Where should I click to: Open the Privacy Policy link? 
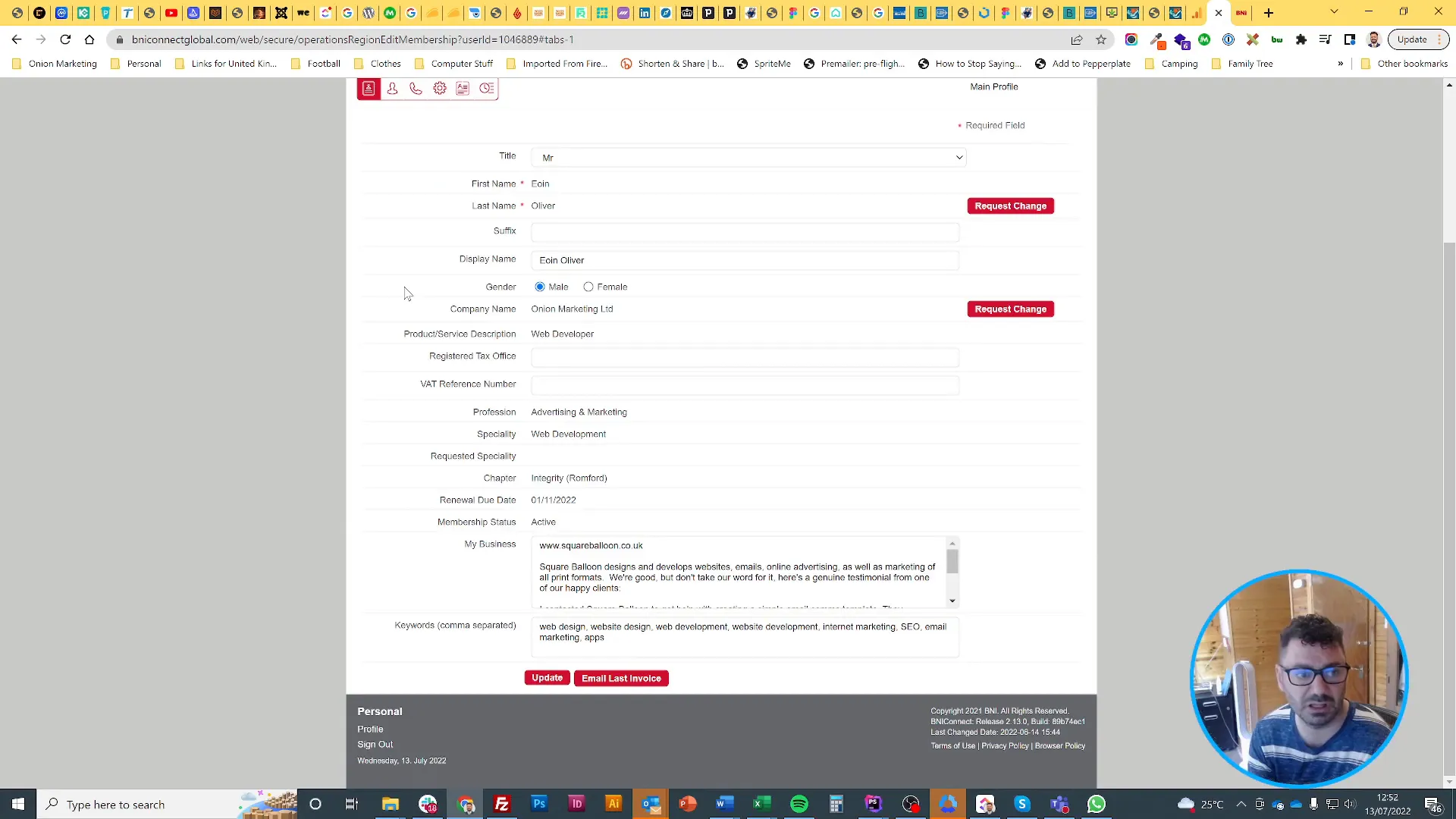1005,746
